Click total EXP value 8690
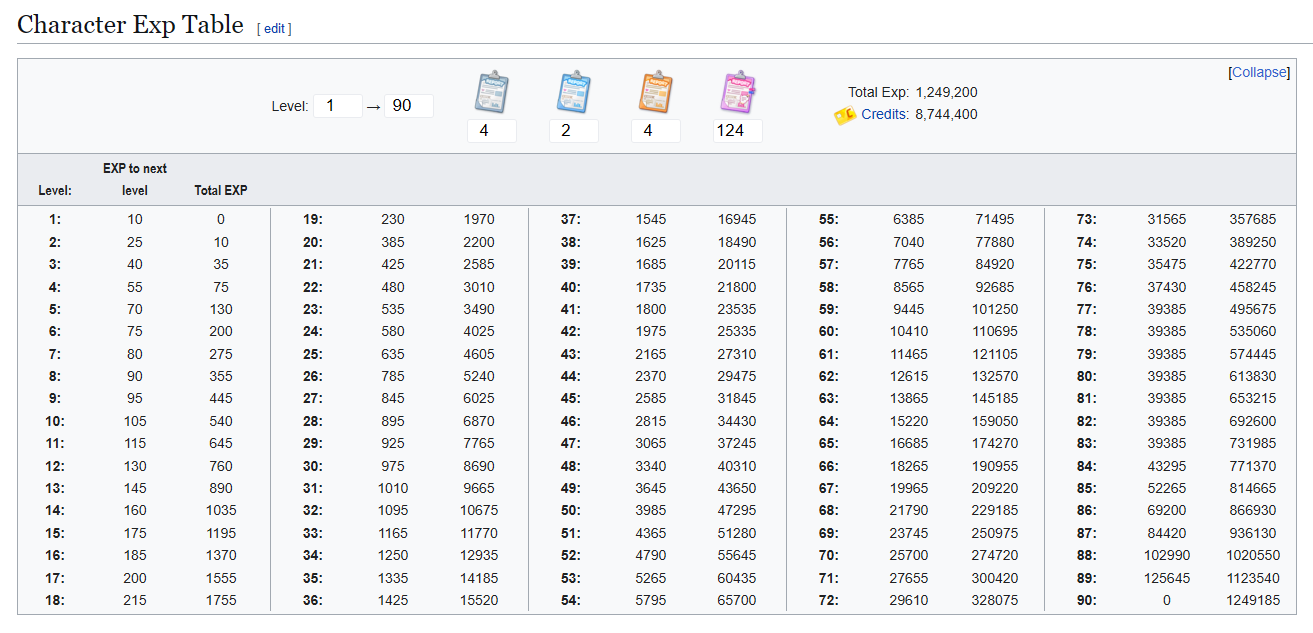Screen dimensions: 1313x633 coord(479,466)
